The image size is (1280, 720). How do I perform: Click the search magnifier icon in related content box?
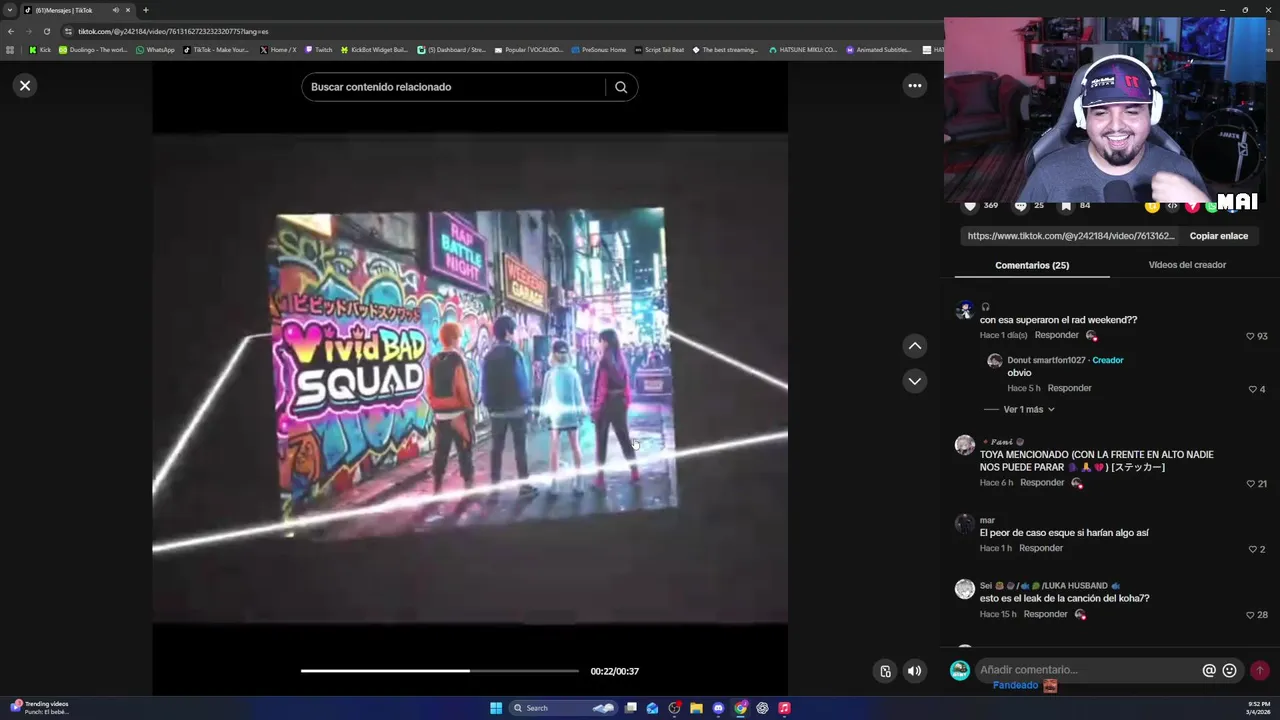pos(621,87)
